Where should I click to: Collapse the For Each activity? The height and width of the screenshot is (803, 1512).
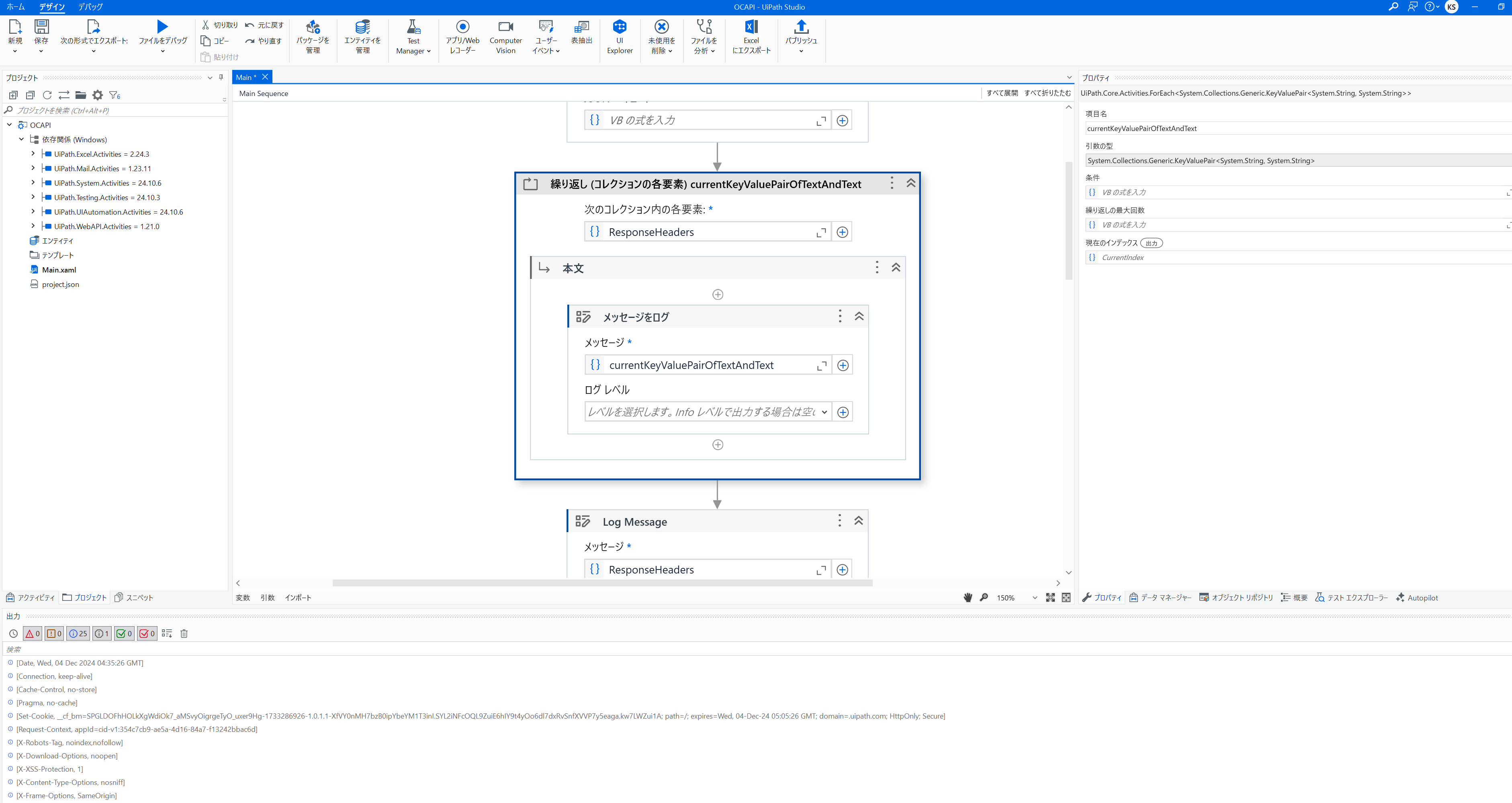(x=910, y=183)
